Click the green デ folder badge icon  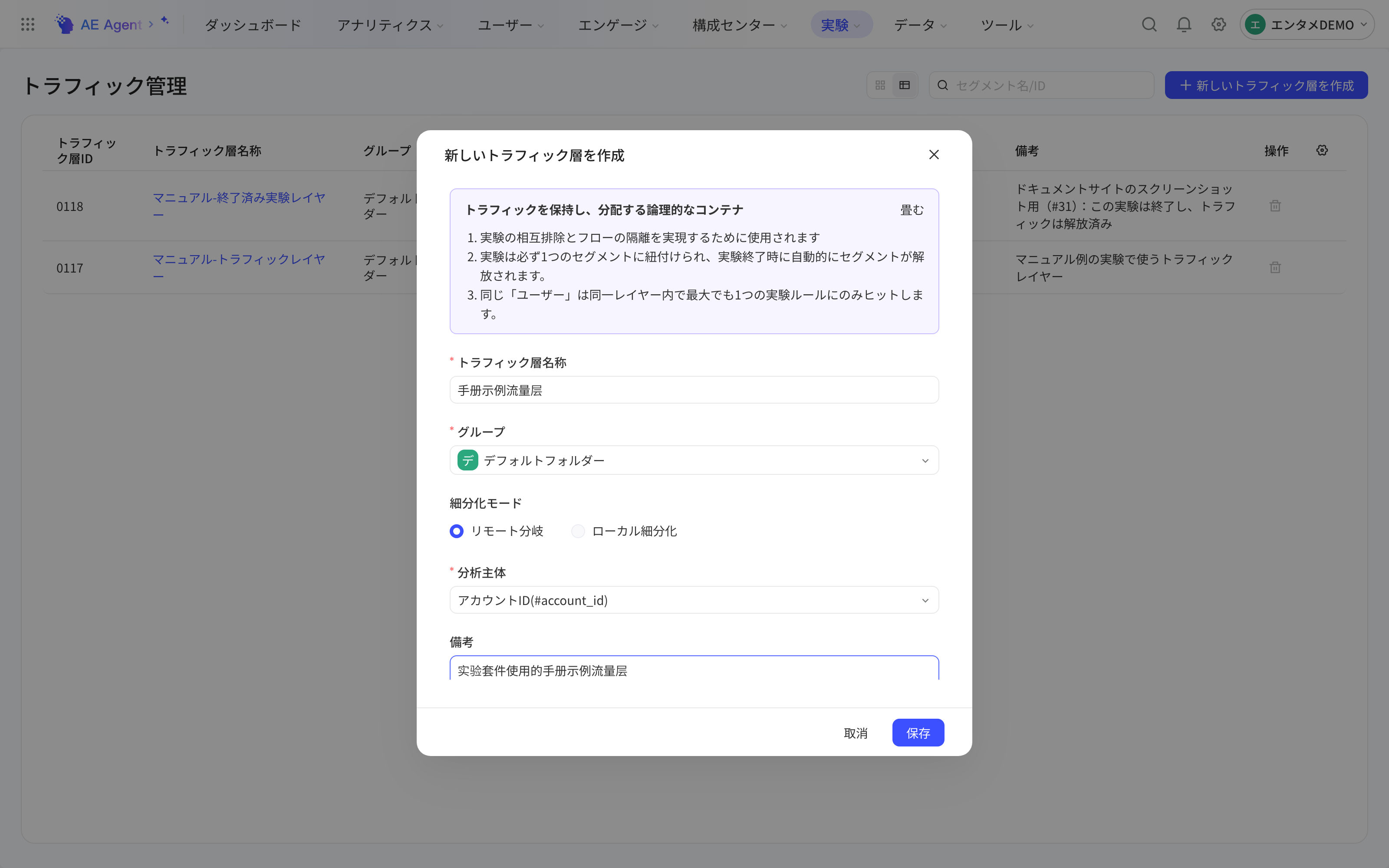click(468, 460)
